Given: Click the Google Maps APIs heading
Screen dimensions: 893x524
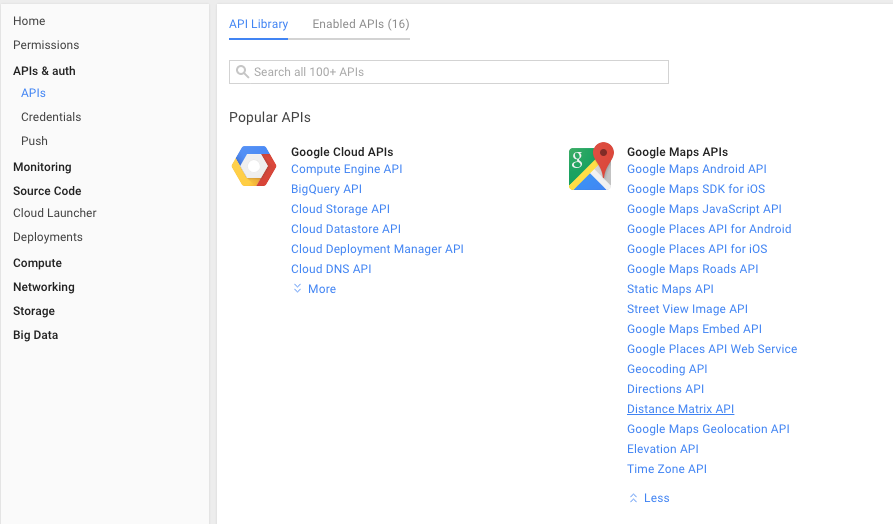Looking at the screenshot, I should pos(678,152).
